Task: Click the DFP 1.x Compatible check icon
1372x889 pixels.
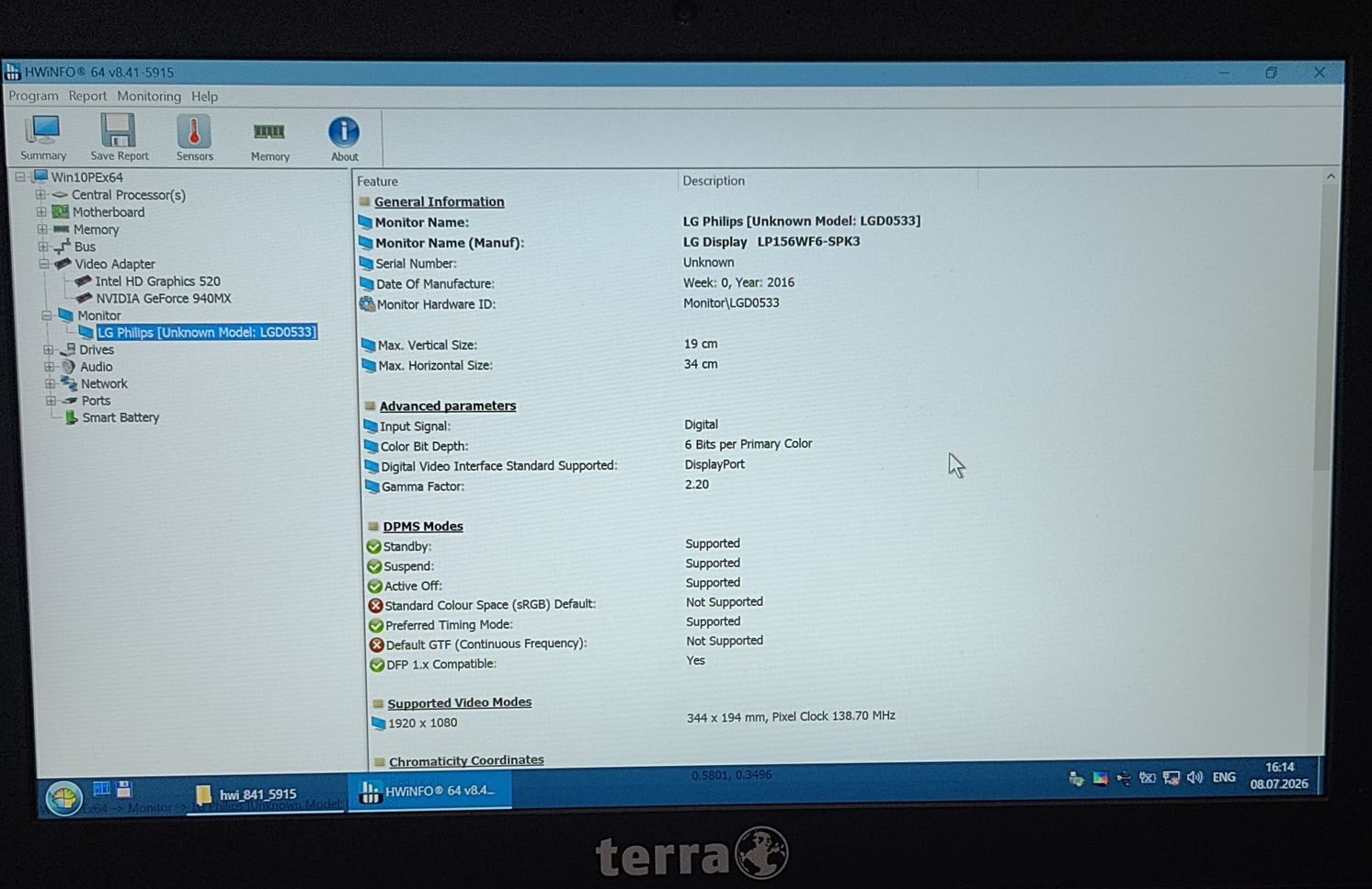Action: tap(377, 665)
